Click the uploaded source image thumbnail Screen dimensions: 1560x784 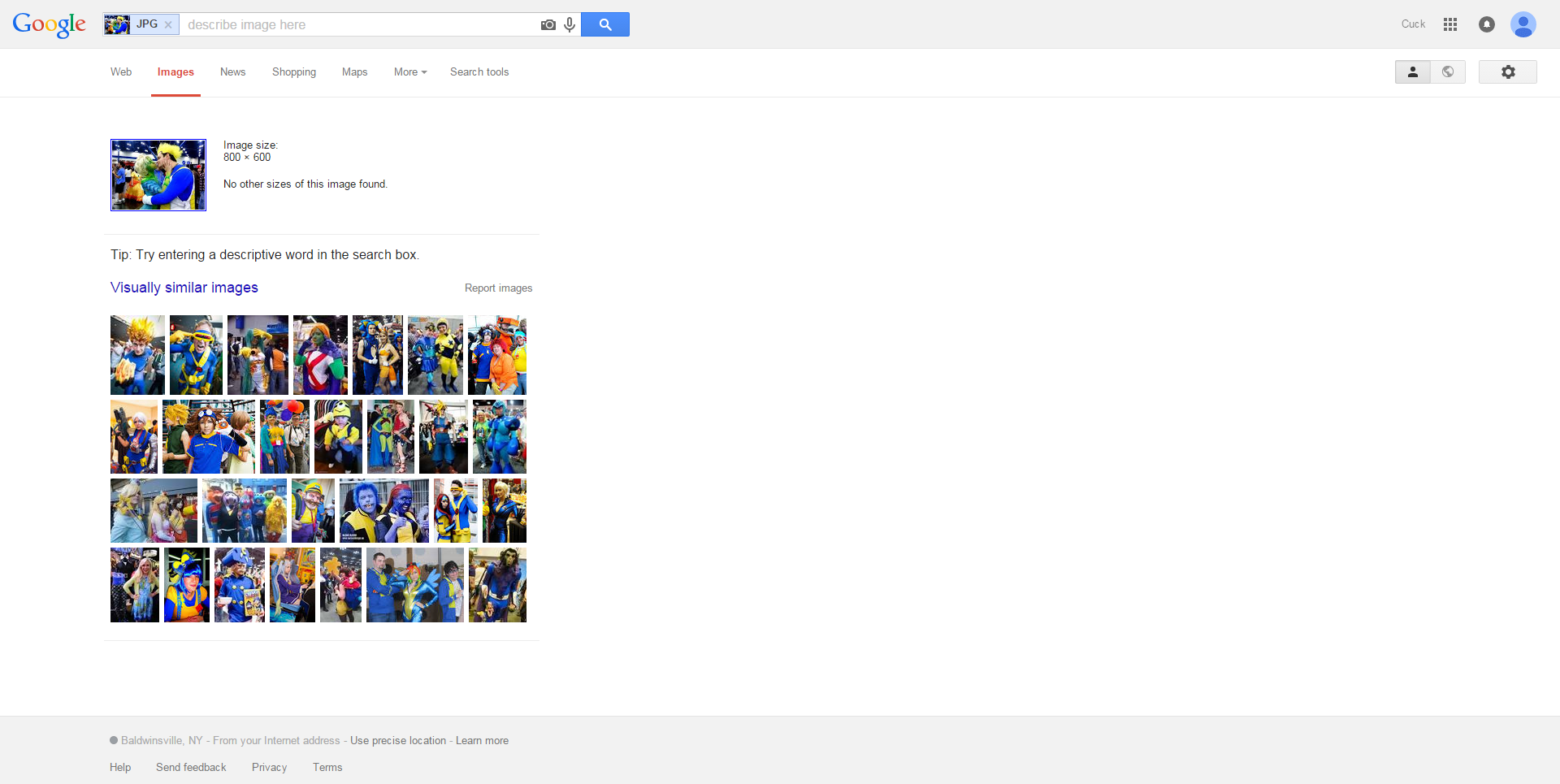[x=158, y=175]
